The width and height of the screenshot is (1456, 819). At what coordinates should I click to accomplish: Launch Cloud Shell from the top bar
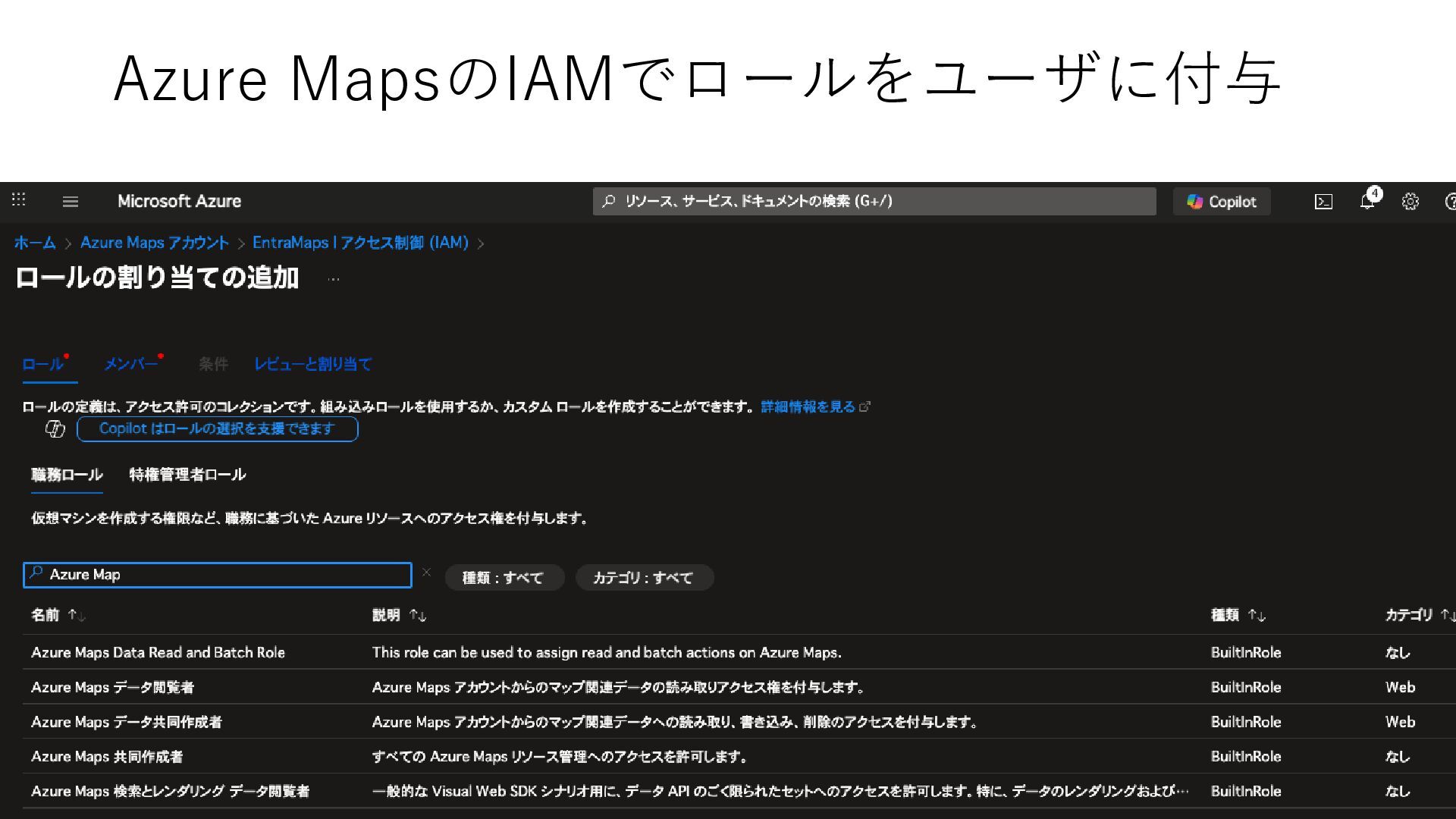coord(1323,202)
